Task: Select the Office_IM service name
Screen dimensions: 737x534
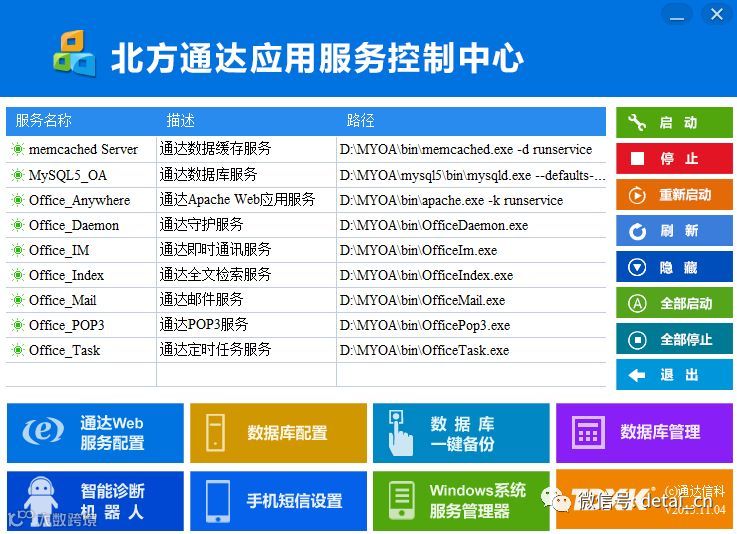Action: (x=59, y=250)
